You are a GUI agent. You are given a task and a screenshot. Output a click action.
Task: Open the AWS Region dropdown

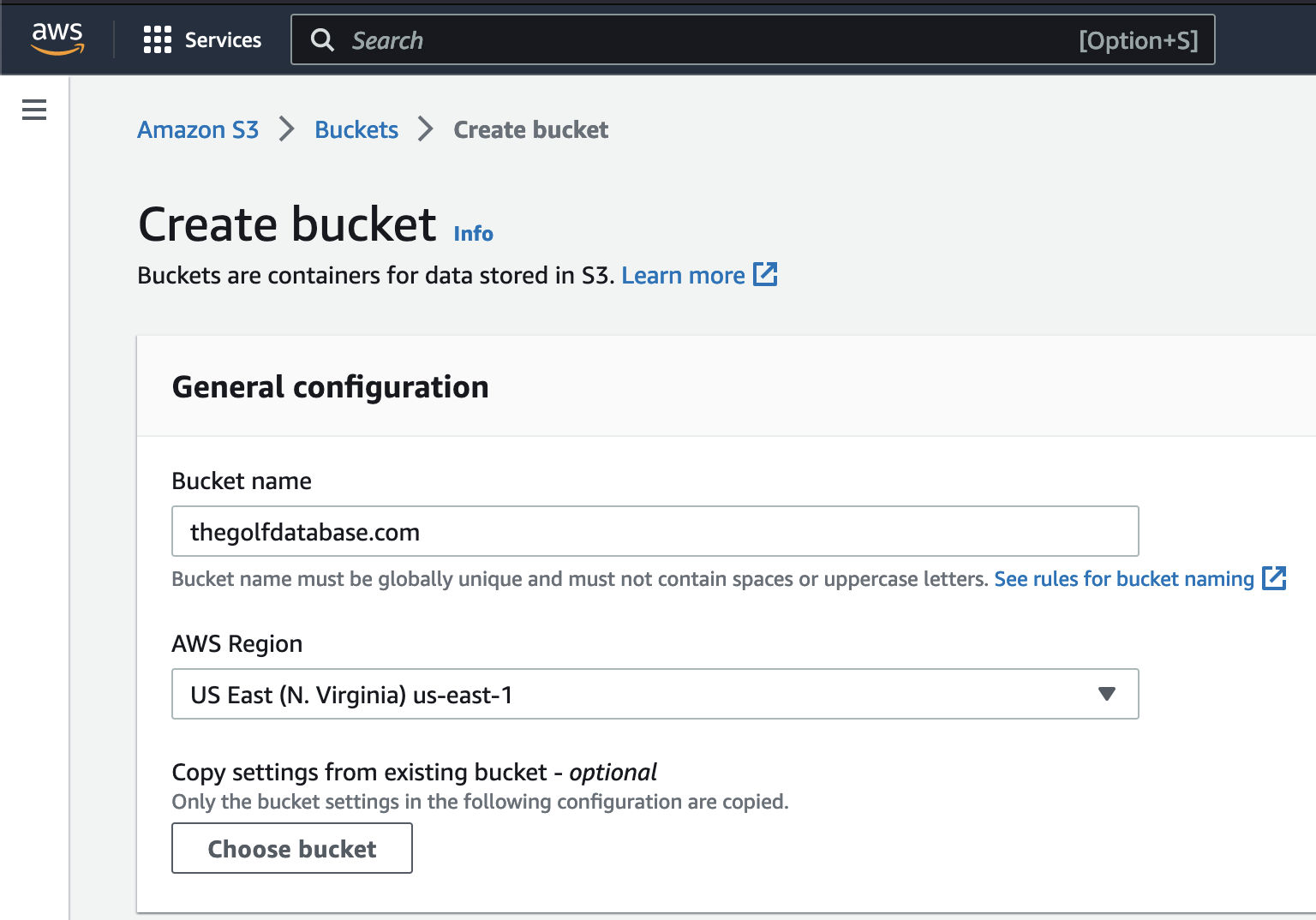pyautogui.click(x=634, y=695)
